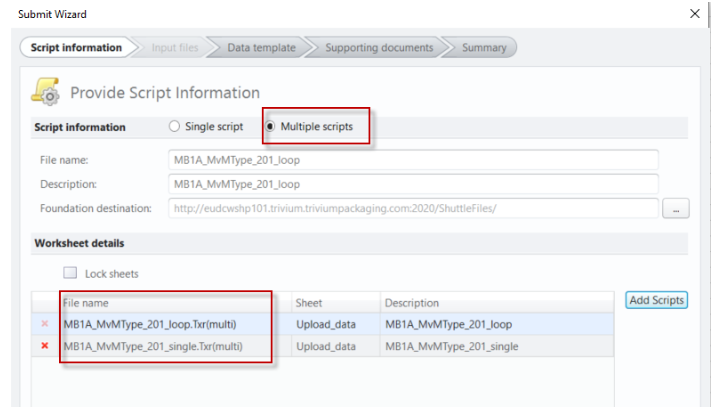Screen dimensions: 717x407
Task: Click the Foundation destination URL field
Action: coord(413,208)
